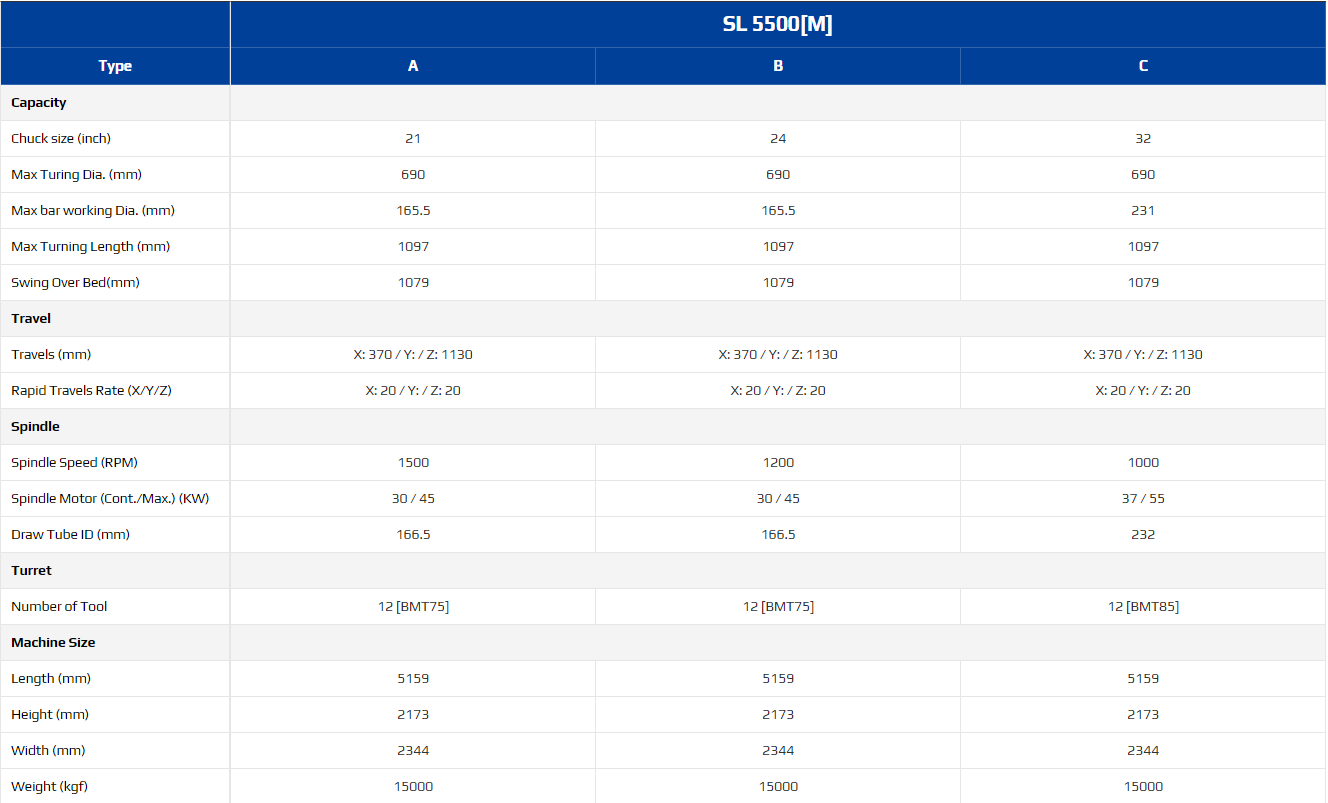Click the Travels (mm) row label
Viewport: 1328px width, 803px height.
[x=51, y=355]
